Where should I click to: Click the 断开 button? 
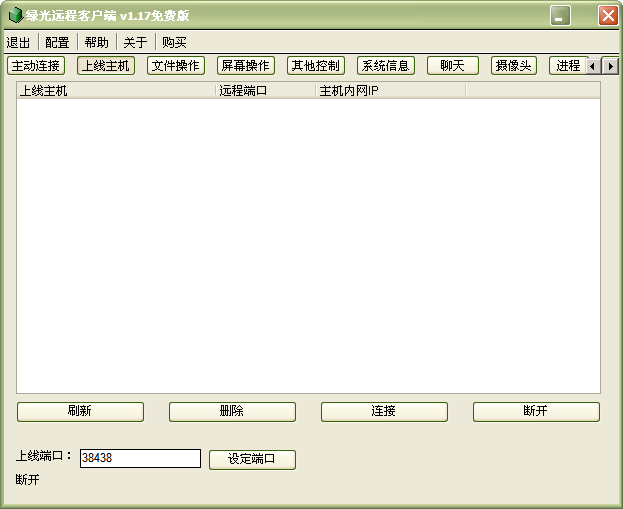pyautogui.click(x=536, y=411)
